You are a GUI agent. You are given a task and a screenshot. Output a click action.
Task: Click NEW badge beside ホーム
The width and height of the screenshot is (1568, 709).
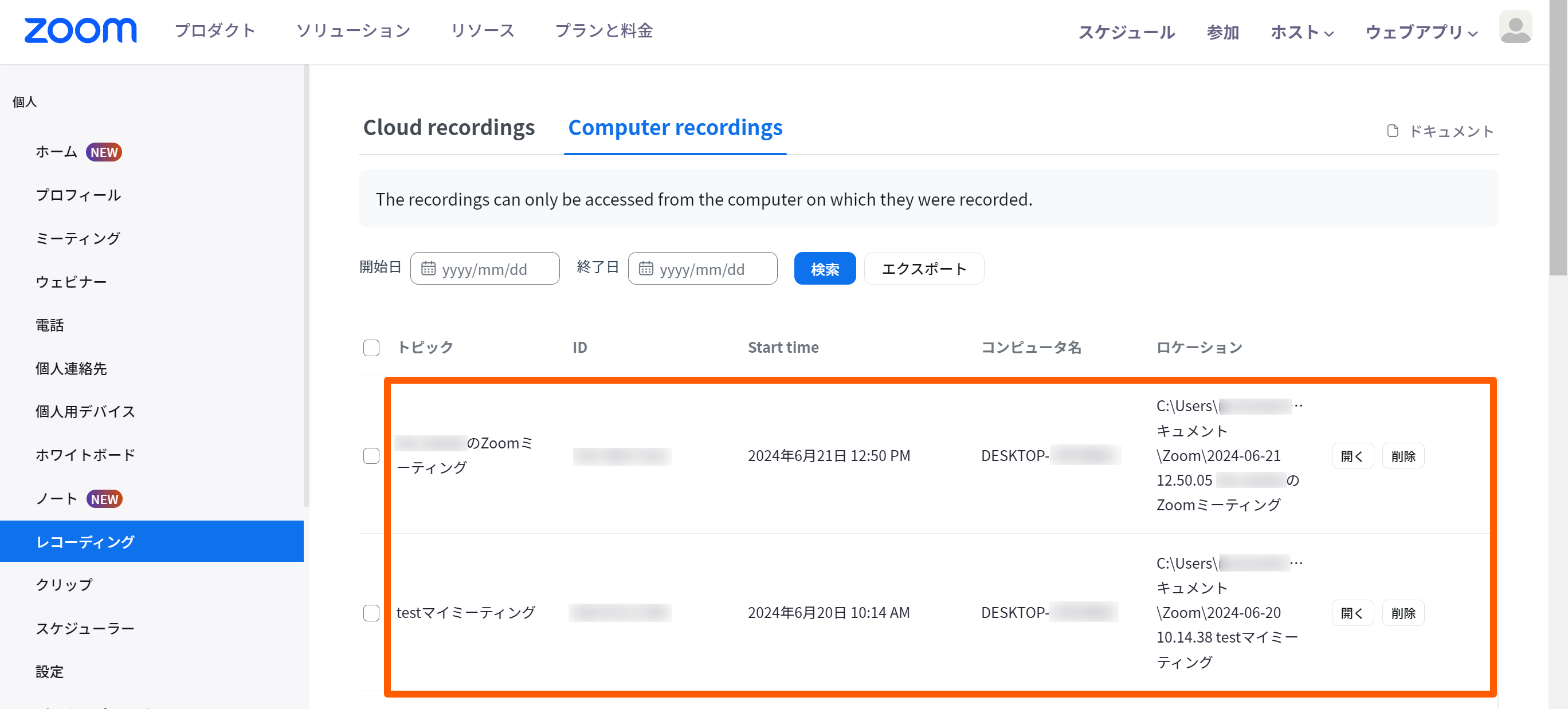104,152
